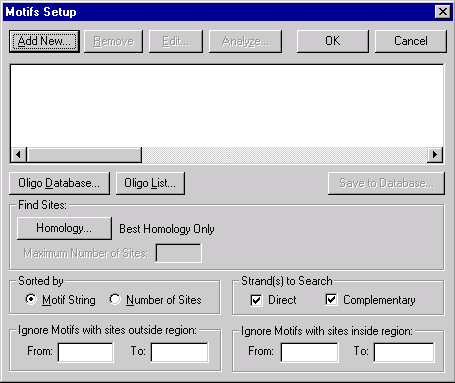This screenshot has height=383, width=455.
Task: Click the scrollbar track right of thumb
Action: click(284, 155)
